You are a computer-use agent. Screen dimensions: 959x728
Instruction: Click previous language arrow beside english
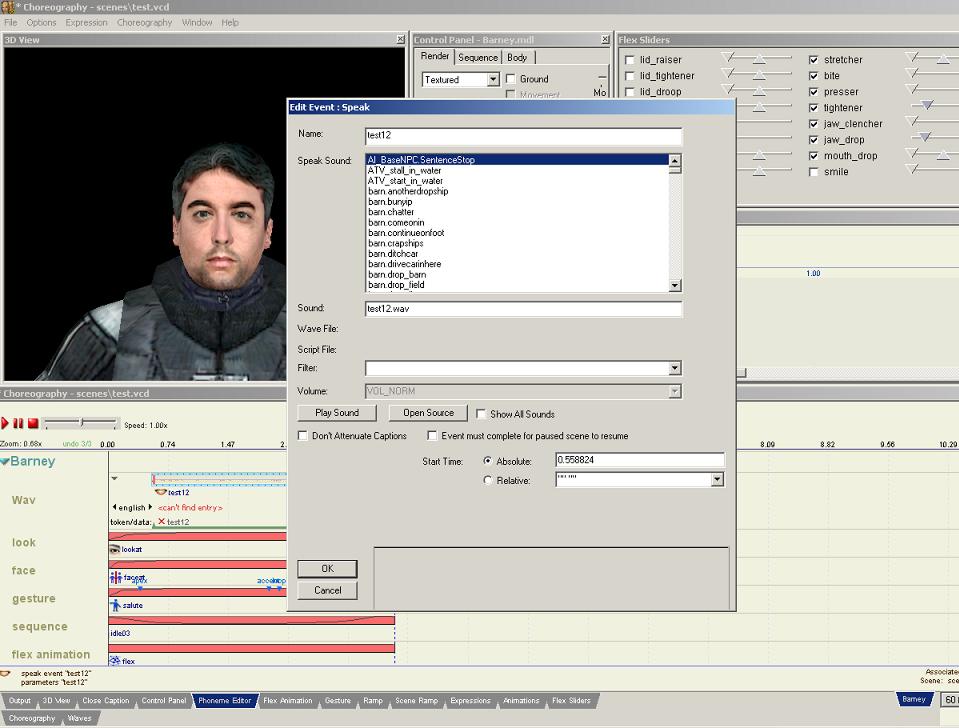114,507
